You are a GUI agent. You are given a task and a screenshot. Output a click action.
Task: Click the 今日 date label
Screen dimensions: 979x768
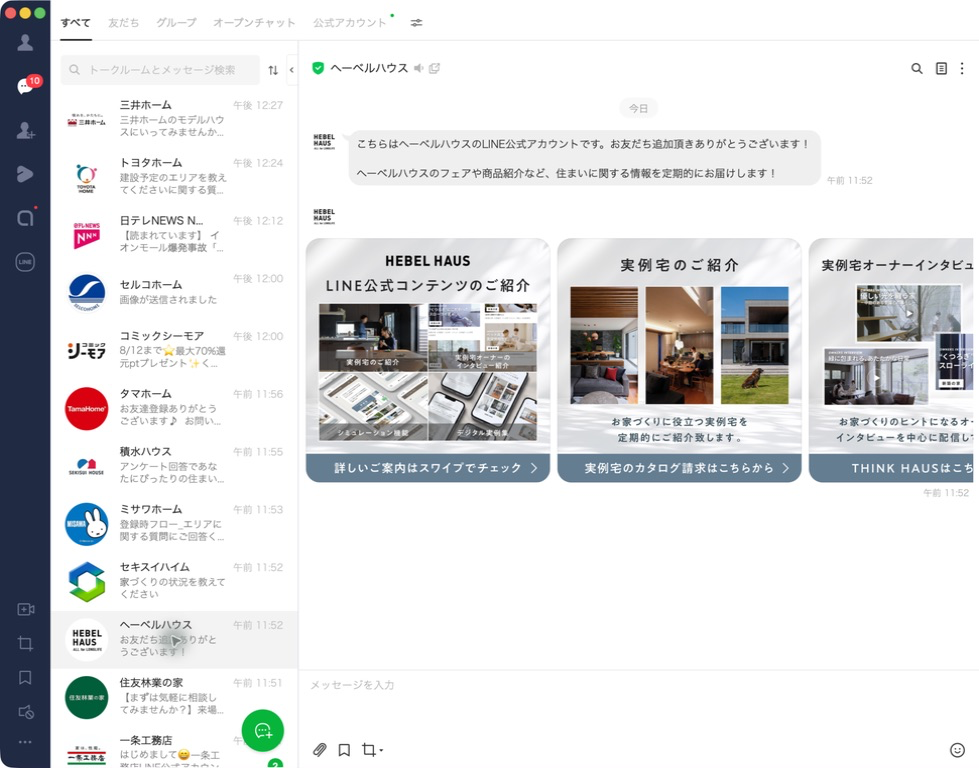[638, 108]
